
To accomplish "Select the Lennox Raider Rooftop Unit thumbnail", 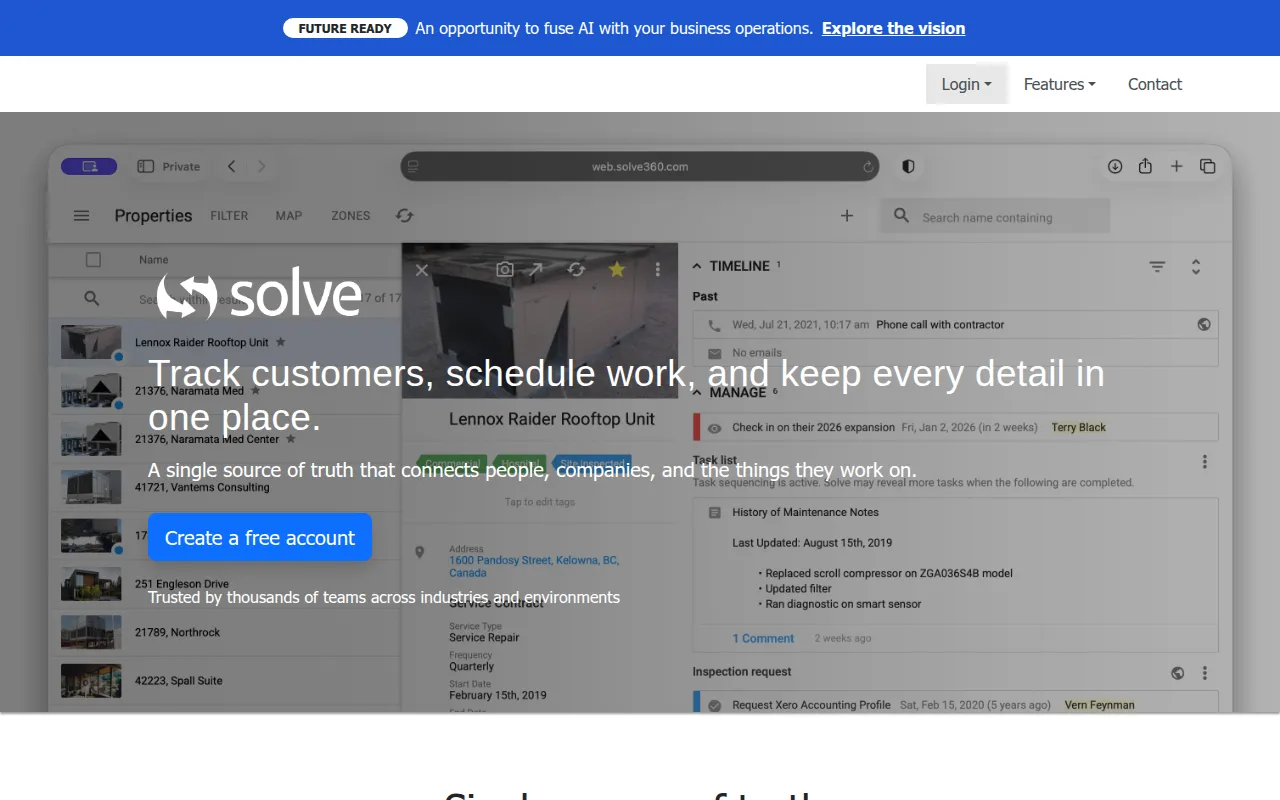I will [91, 342].
